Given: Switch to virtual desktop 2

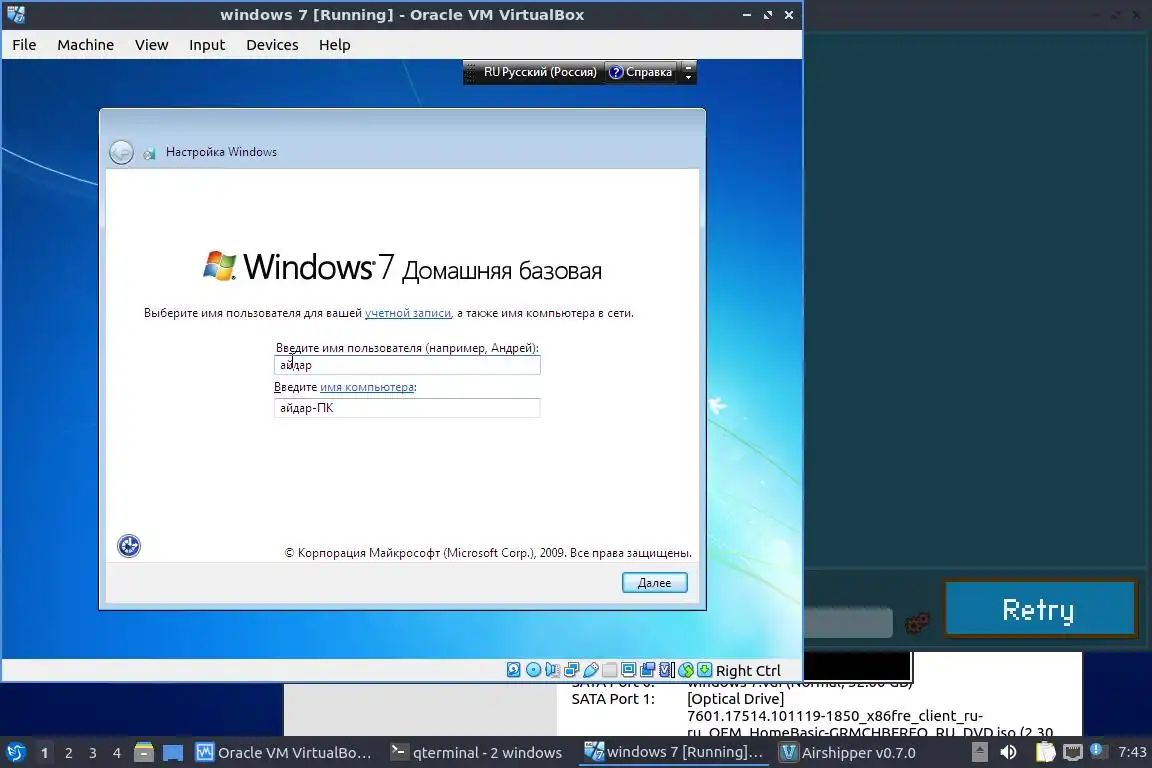Looking at the screenshot, I should pyautogui.click(x=68, y=753).
